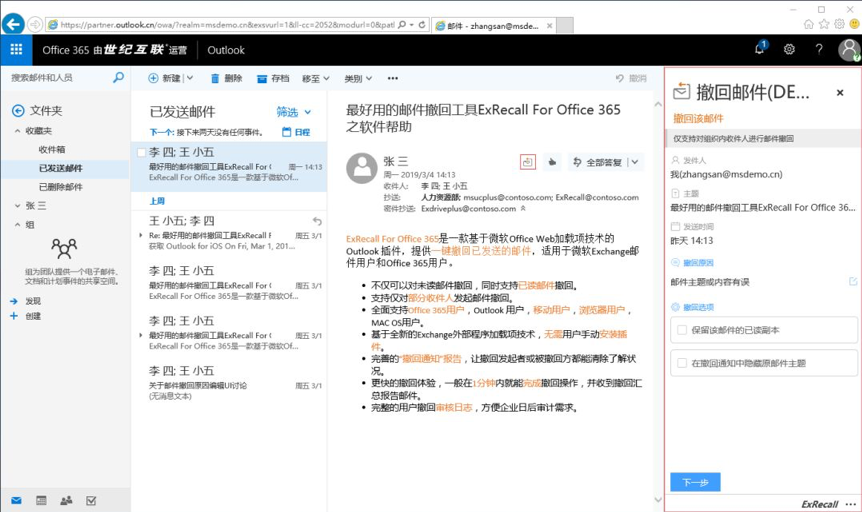Open the Office 365 app launcher grid

click(16, 49)
